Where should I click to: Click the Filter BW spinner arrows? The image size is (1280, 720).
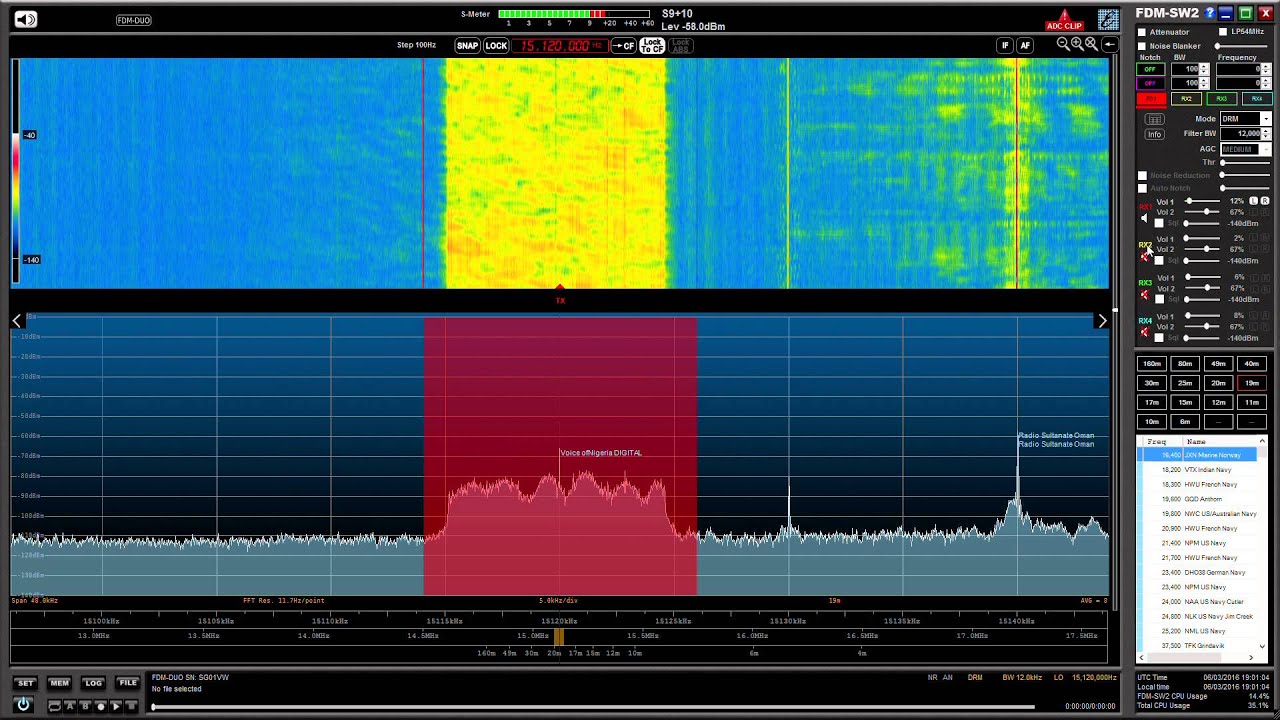click(1266, 134)
